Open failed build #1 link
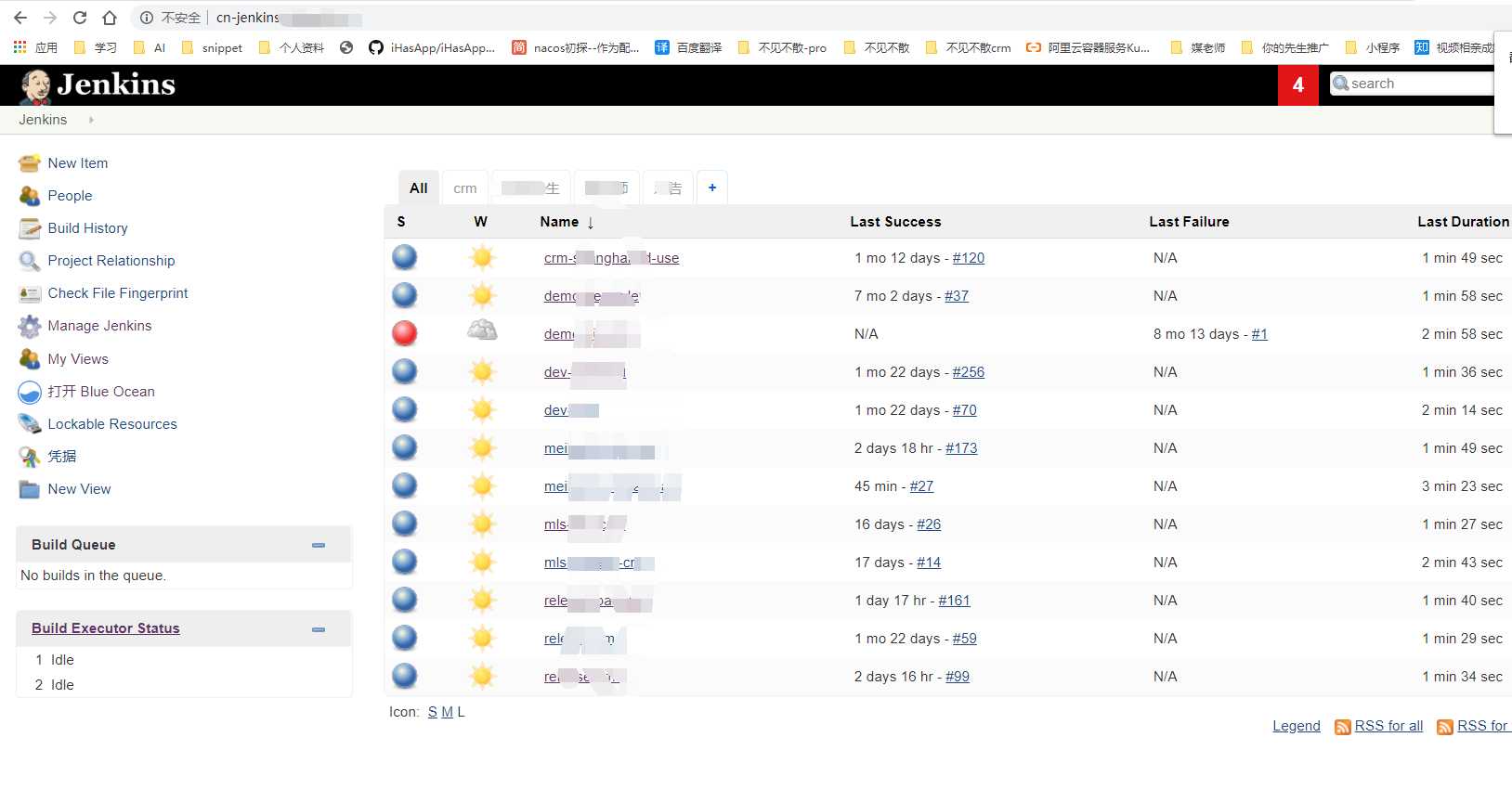The image size is (1512, 802). [1259, 334]
